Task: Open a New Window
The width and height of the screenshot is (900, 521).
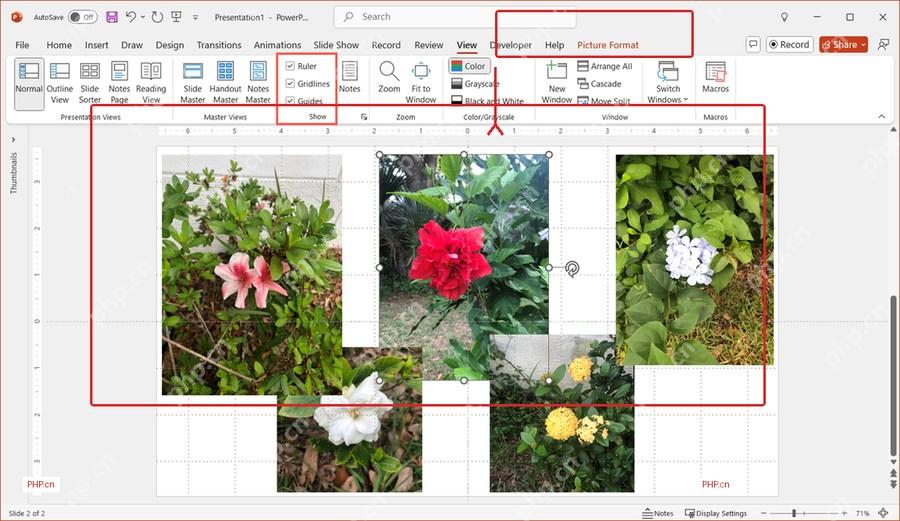Action: pos(557,83)
